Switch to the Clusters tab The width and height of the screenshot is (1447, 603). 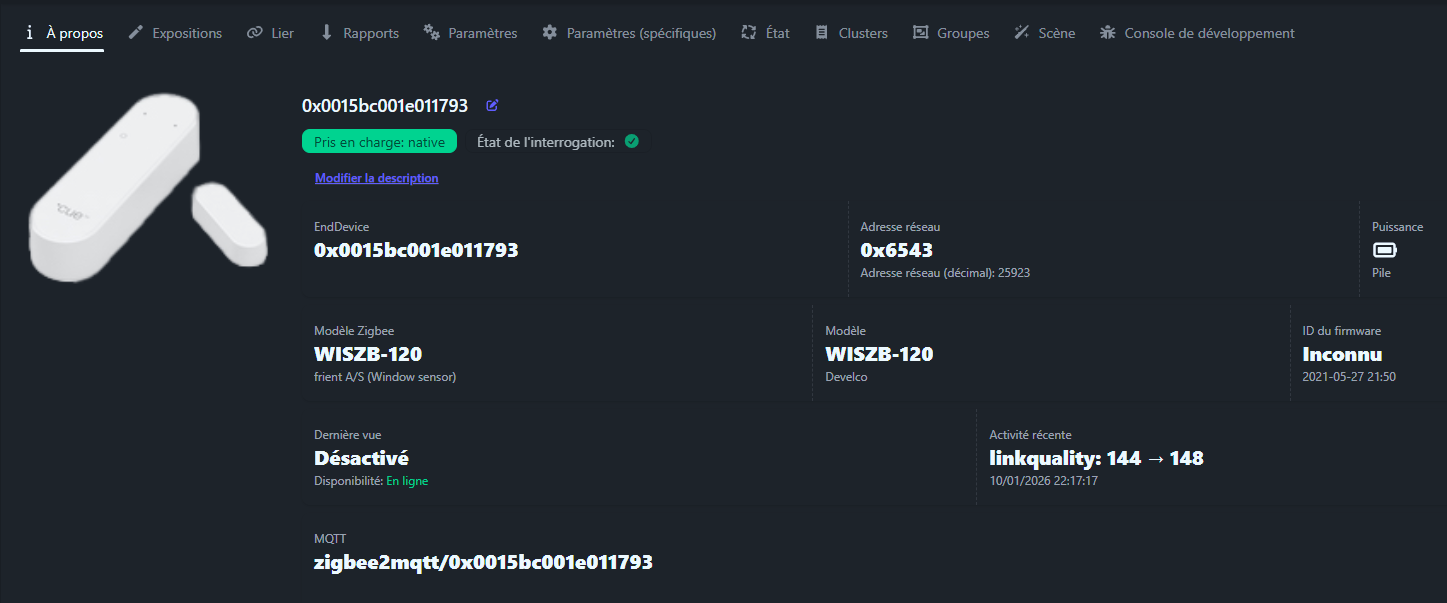(851, 33)
